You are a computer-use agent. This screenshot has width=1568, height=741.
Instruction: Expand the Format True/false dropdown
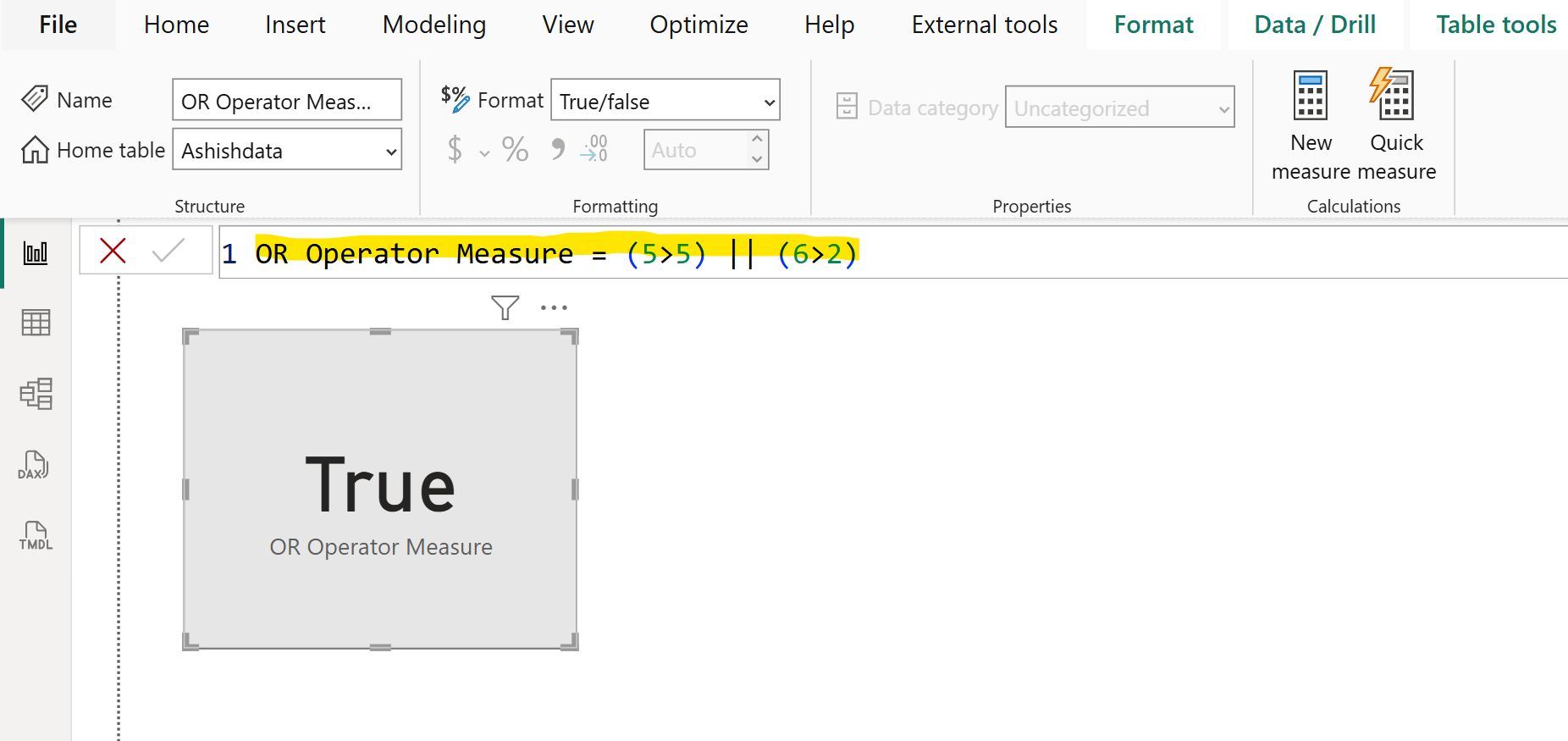pyautogui.click(x=769, y=102)
